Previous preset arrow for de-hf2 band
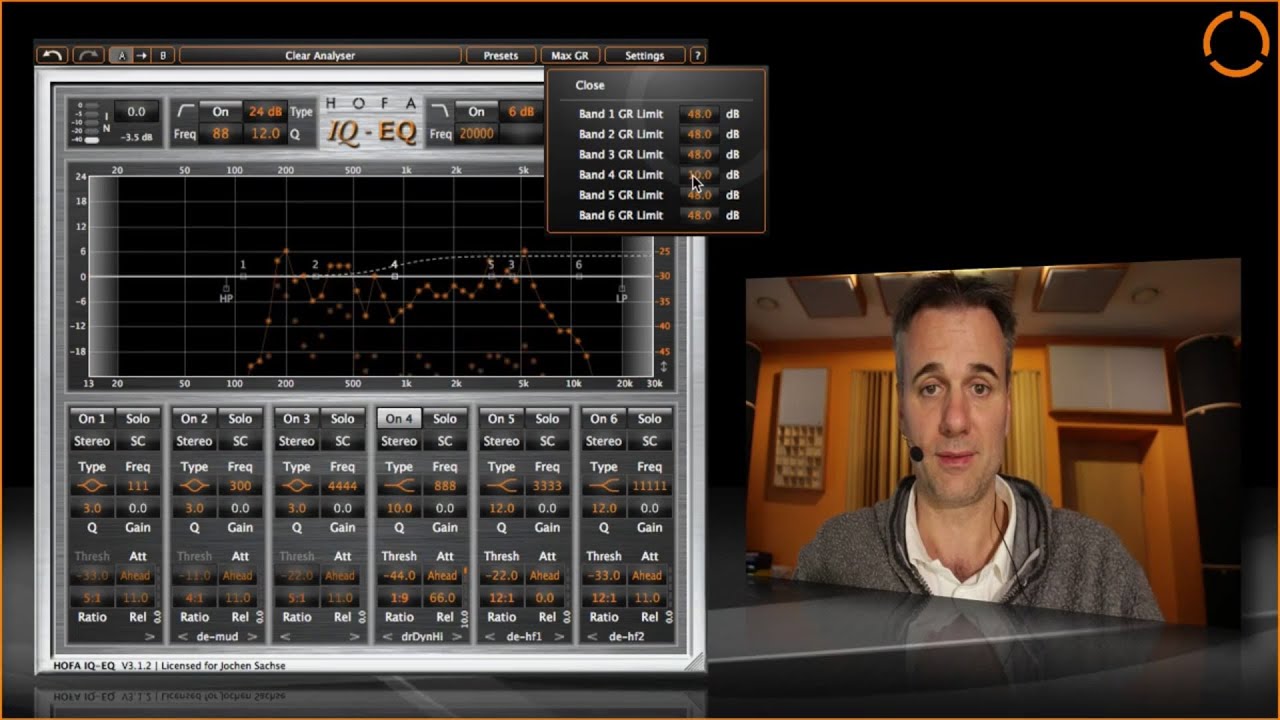The image size is (1280, 720). tap(592, 637)
